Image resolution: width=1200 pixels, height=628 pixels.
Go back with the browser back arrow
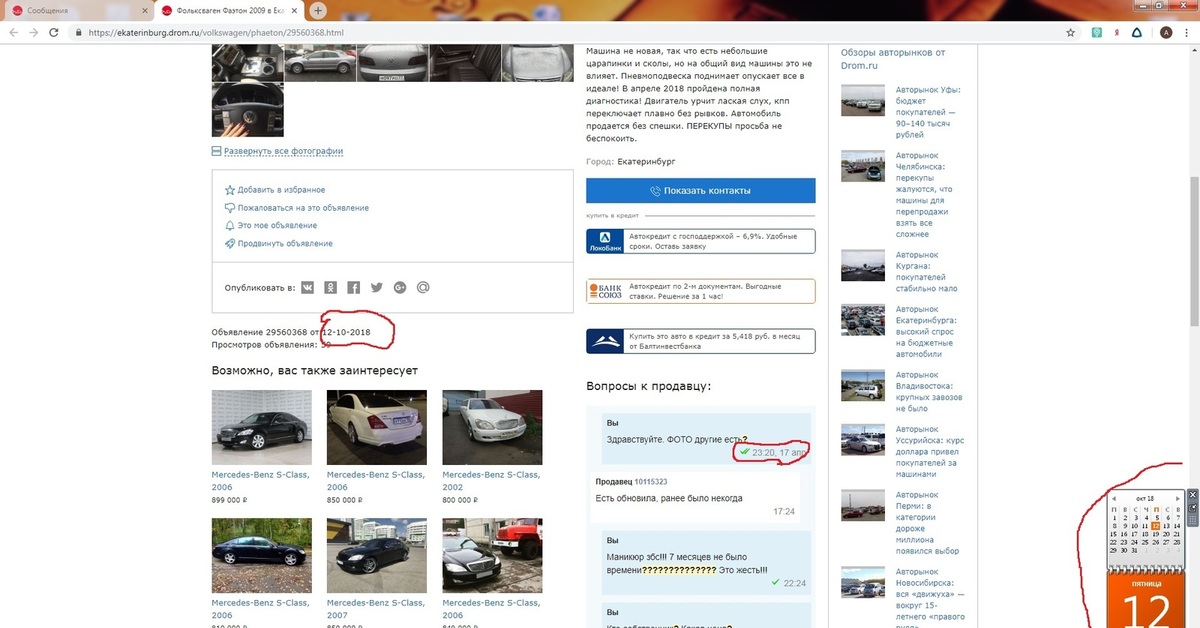point(13,32)
